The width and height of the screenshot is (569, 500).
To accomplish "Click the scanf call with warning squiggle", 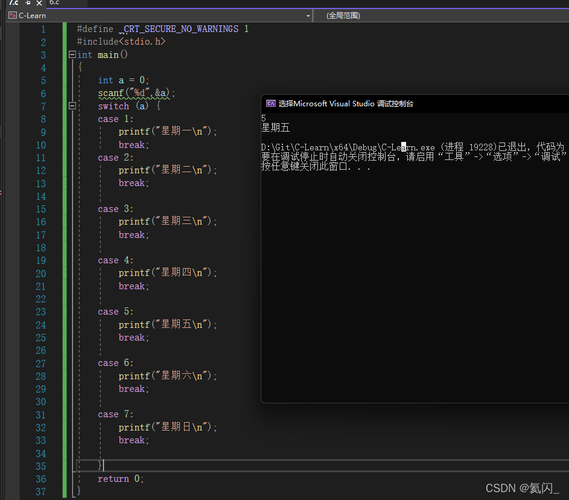I will click(x=136, y=93).
